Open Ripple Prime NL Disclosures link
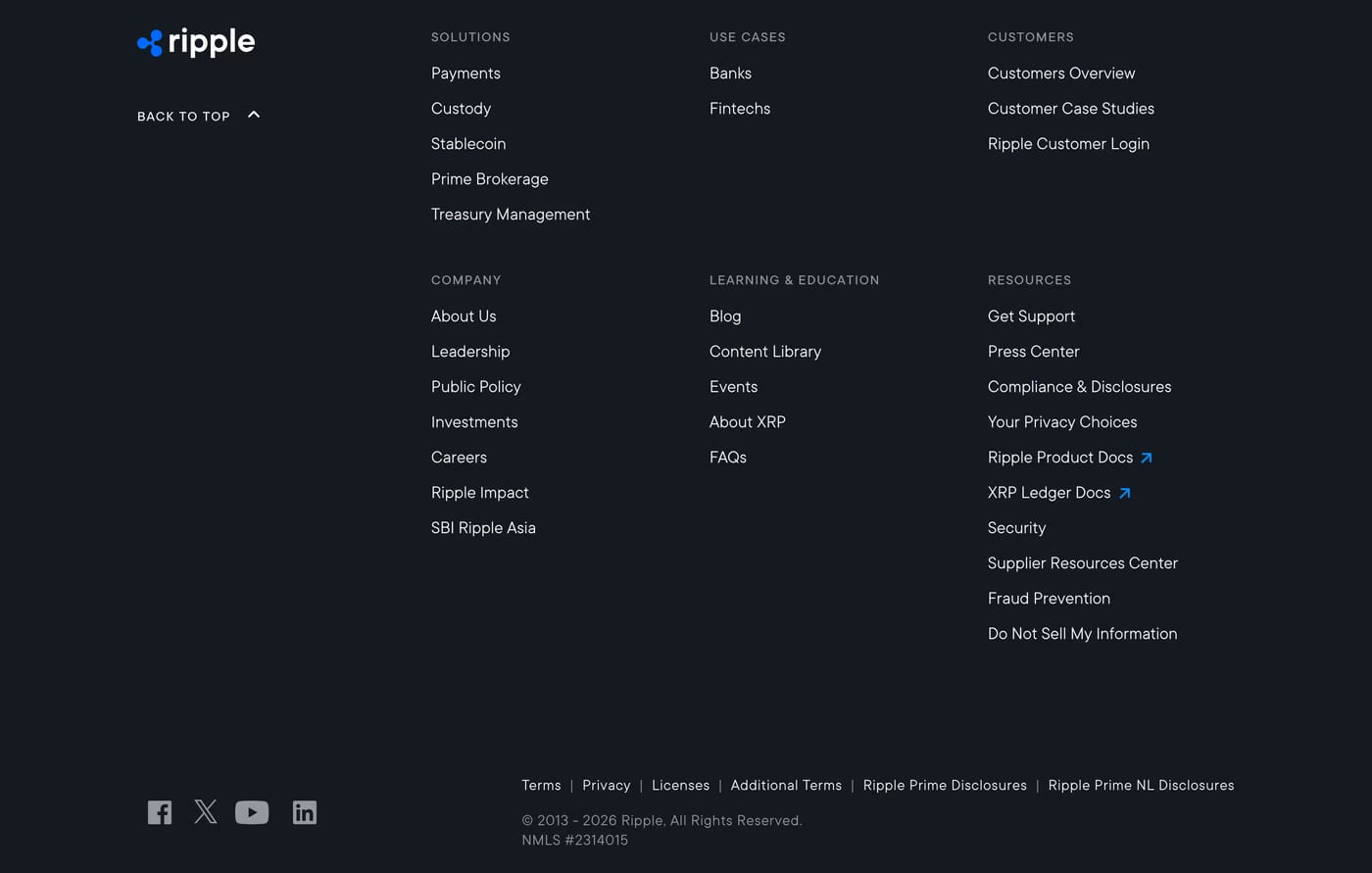The height and width of the screenshot is (873, 1372). pyautogui.click(x=1141, y=786)
